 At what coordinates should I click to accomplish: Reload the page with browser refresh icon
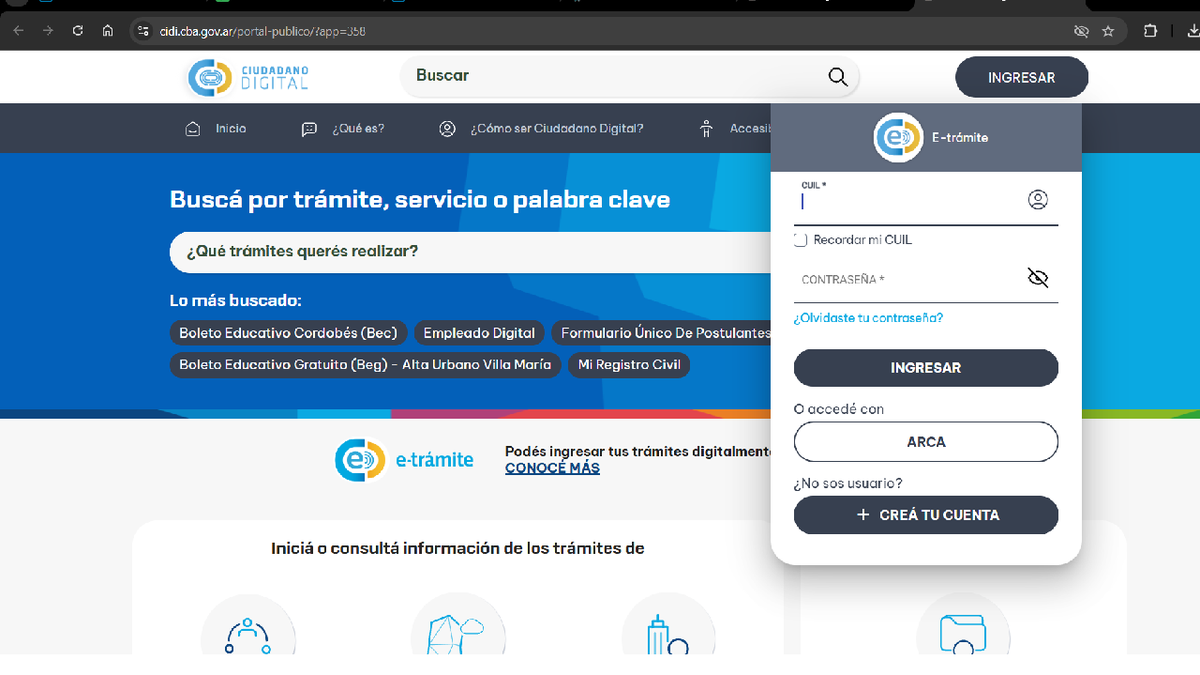coord(77,31)
